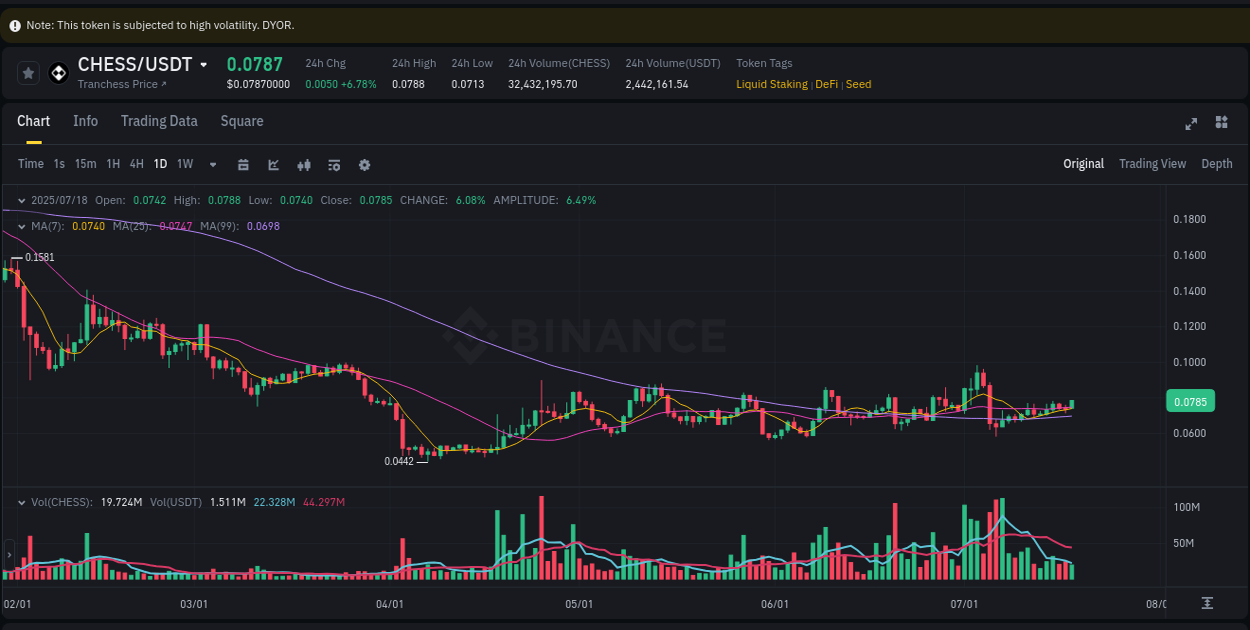This screenshot has height=630, width=1250.
Task: Switch to the Trading Data tab
Action: [x=159, y=121]
